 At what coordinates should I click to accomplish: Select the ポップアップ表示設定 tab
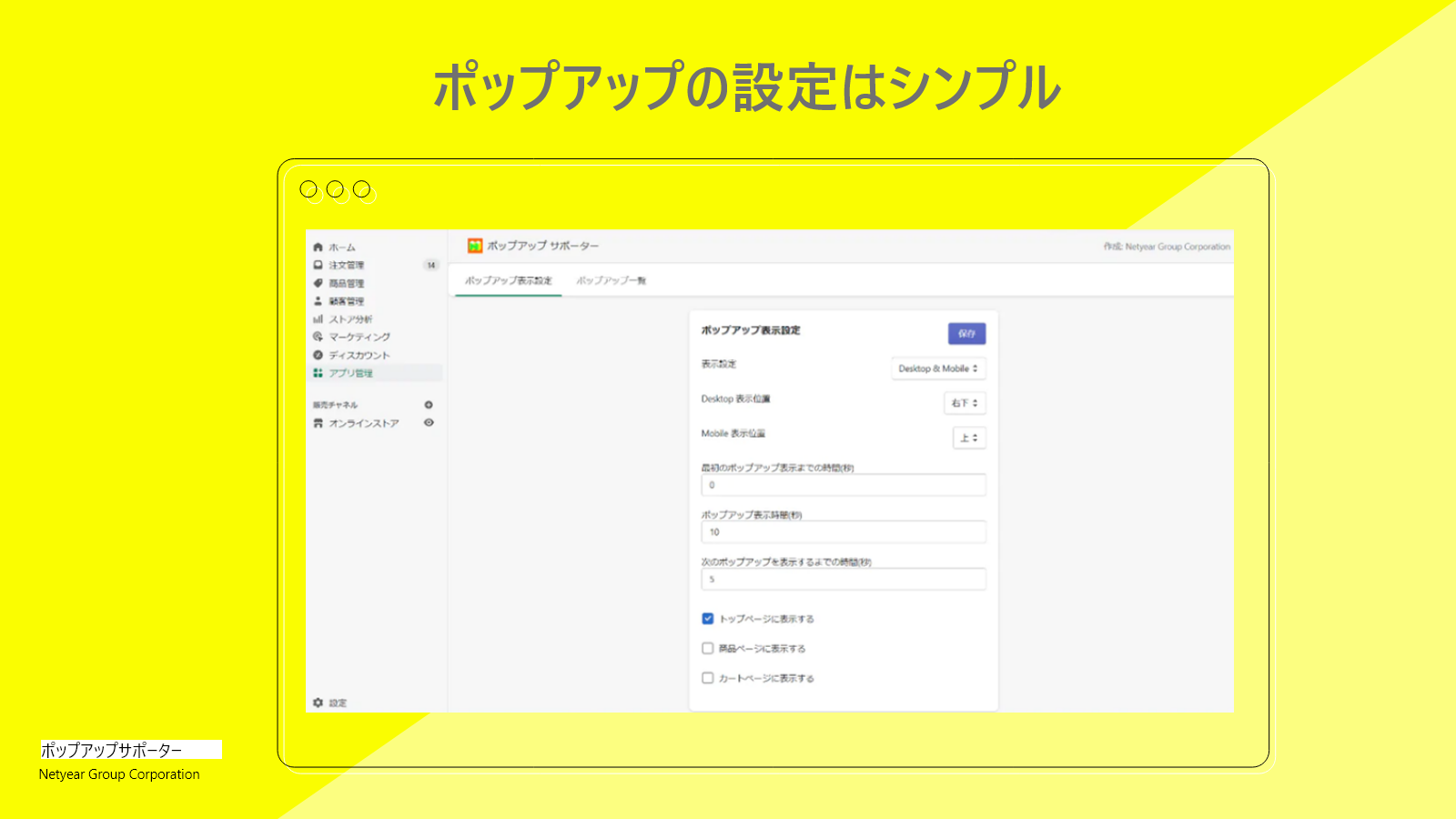coord(507,281)
